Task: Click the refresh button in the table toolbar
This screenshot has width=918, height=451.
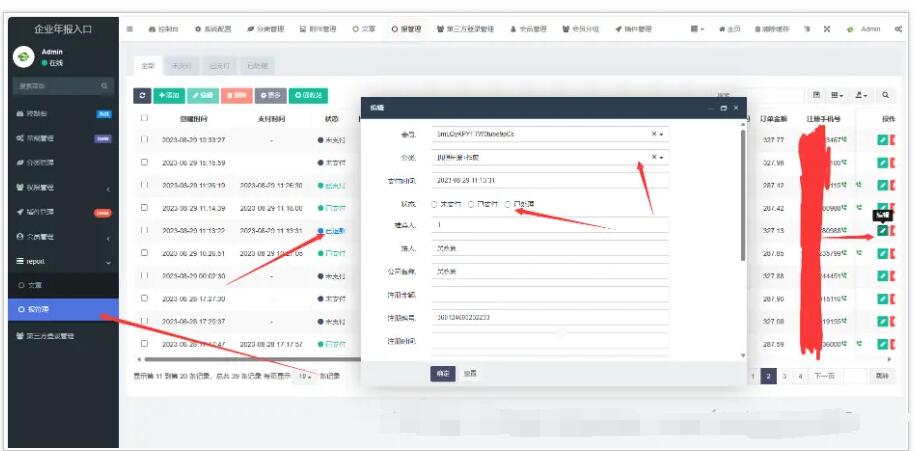Action: (142, 95)
